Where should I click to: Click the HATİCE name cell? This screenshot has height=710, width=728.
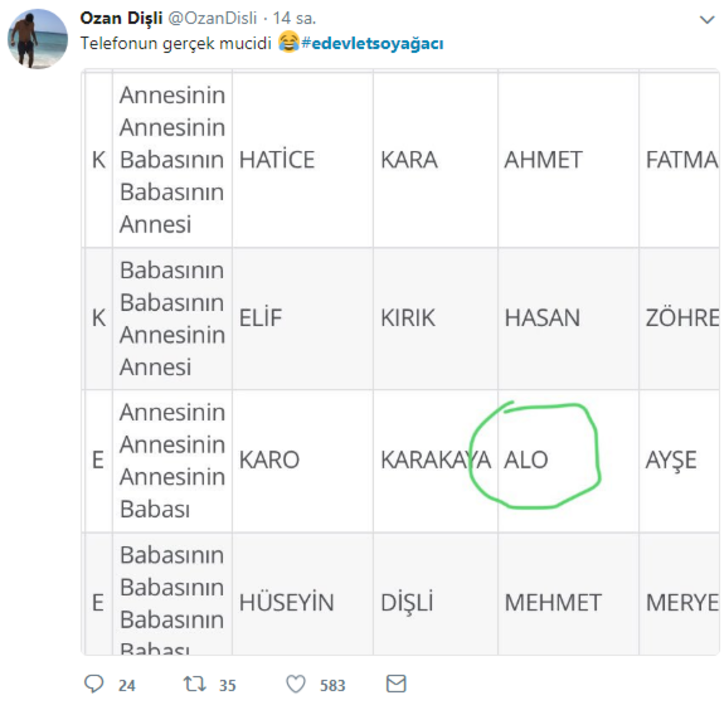pyautogui.click(x=277, y=160)
